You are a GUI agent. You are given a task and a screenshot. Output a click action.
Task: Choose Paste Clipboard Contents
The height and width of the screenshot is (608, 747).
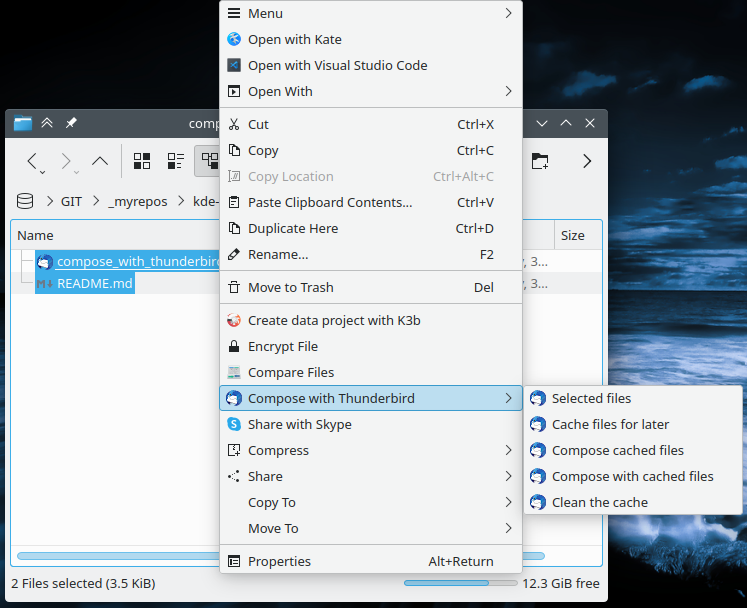point(371,203)
